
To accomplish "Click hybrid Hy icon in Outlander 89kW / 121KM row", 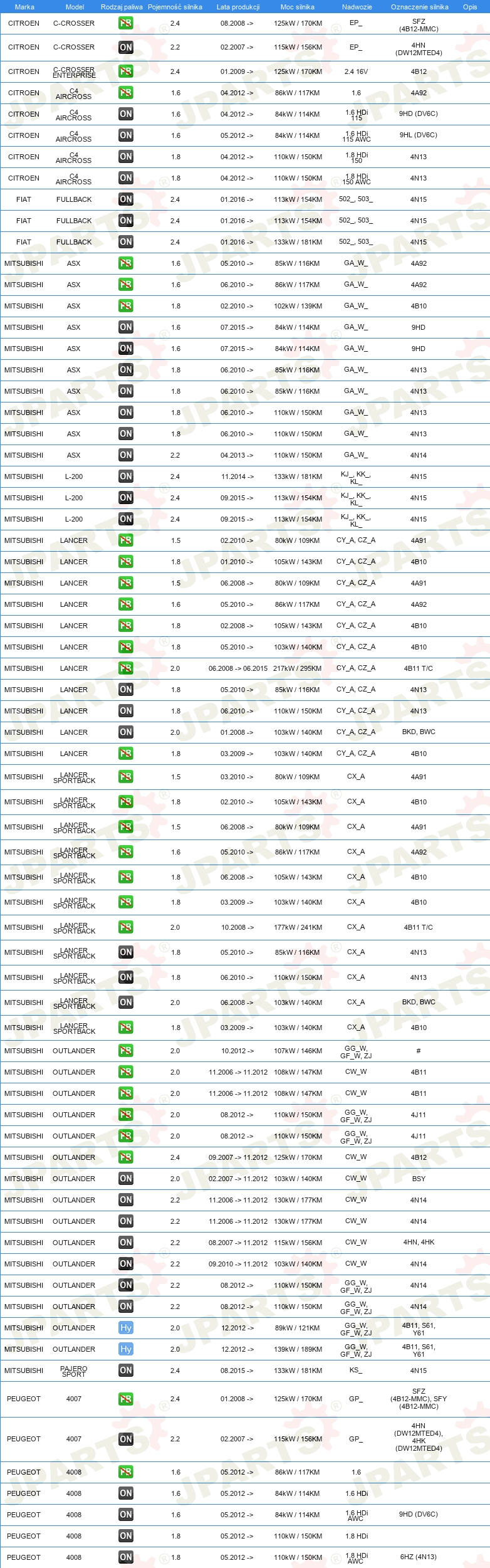I will pyautogui.click(x=126, y=1328).
